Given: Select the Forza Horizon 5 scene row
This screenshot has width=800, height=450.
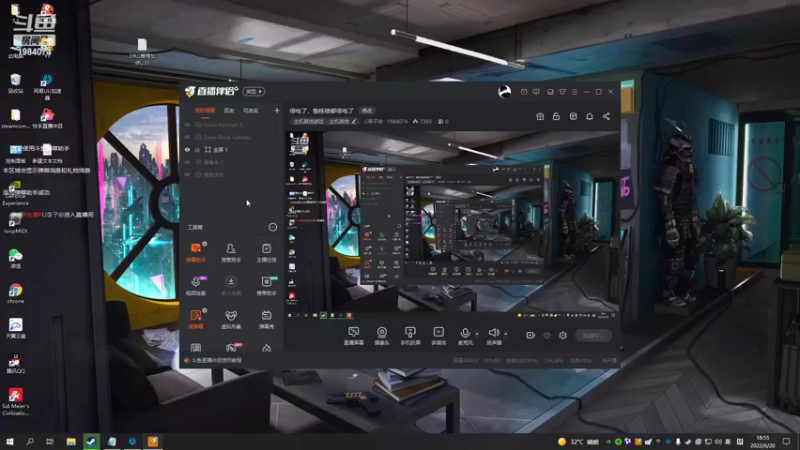Looking at the screenshot, I should pyautogui.click(x=232, y=124).
